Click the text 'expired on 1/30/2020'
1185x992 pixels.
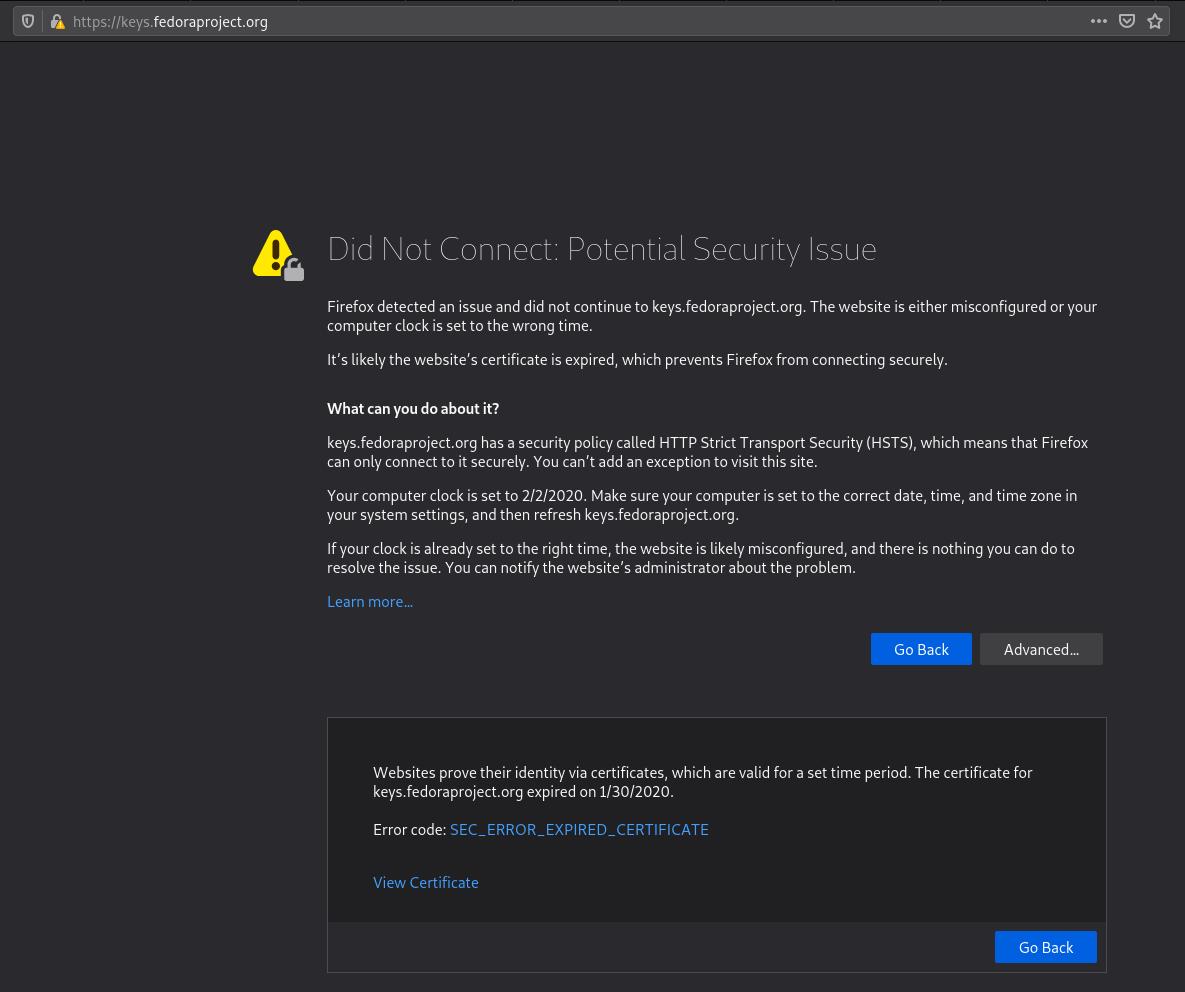pos(599,792)
